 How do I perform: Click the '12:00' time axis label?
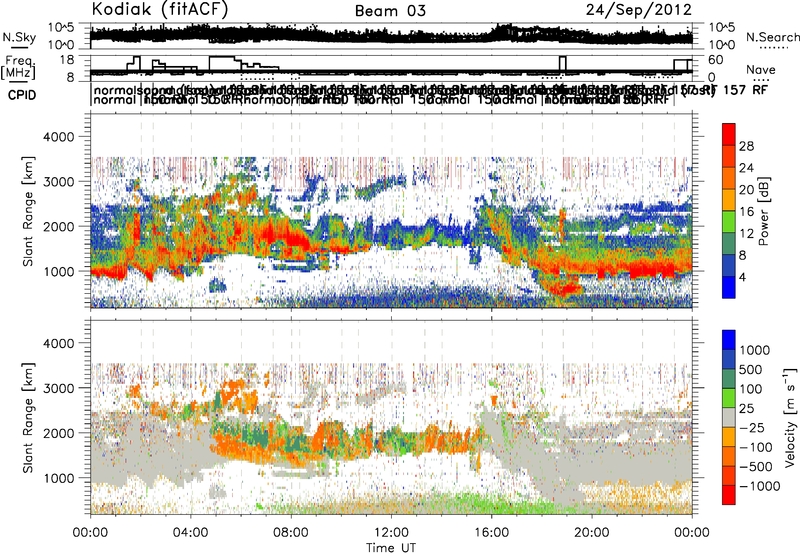pyautogui.click(x=391, y=533)
